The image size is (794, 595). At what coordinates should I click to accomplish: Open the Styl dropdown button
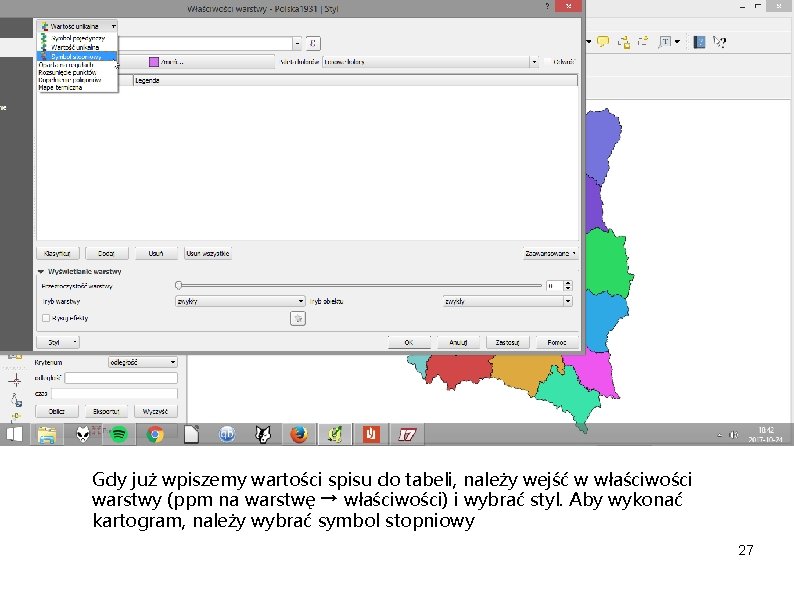click(58, 342)
